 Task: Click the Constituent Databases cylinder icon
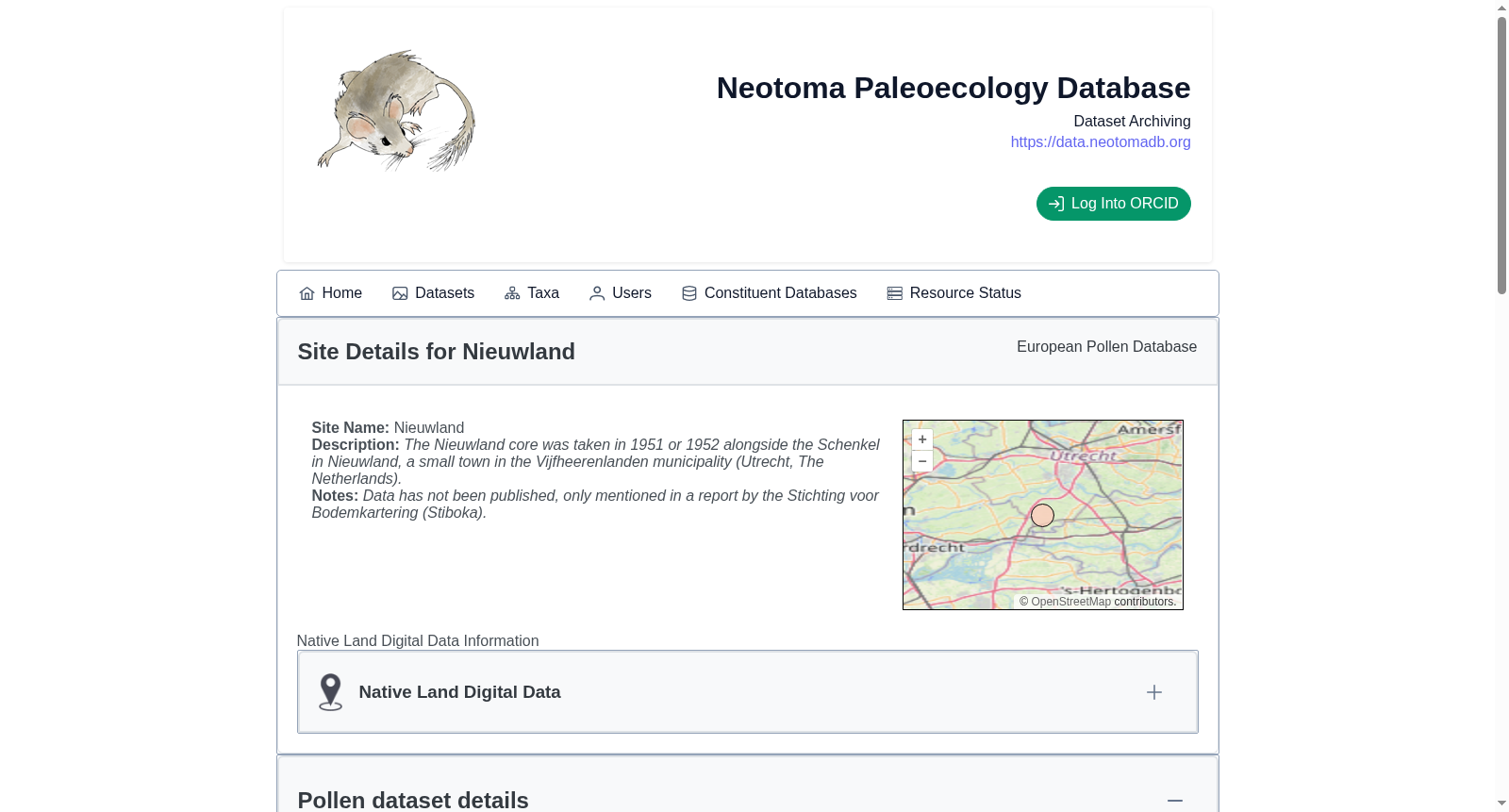689,293
